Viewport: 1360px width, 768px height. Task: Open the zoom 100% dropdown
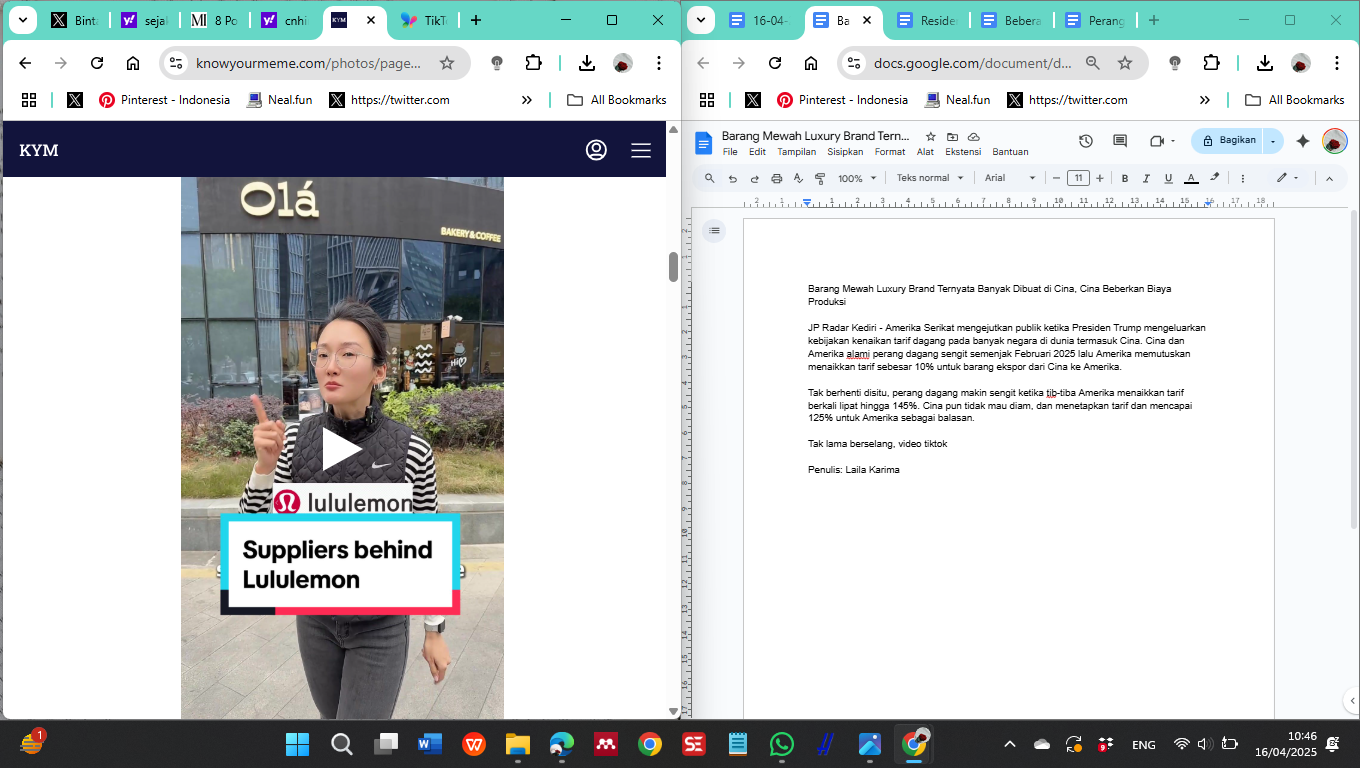click(x=857, y=178)
